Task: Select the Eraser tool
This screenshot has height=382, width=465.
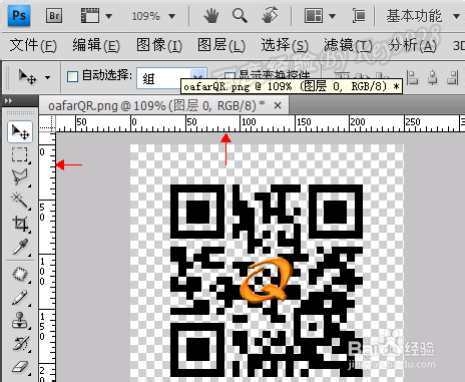Action: [x=20, y=367]
